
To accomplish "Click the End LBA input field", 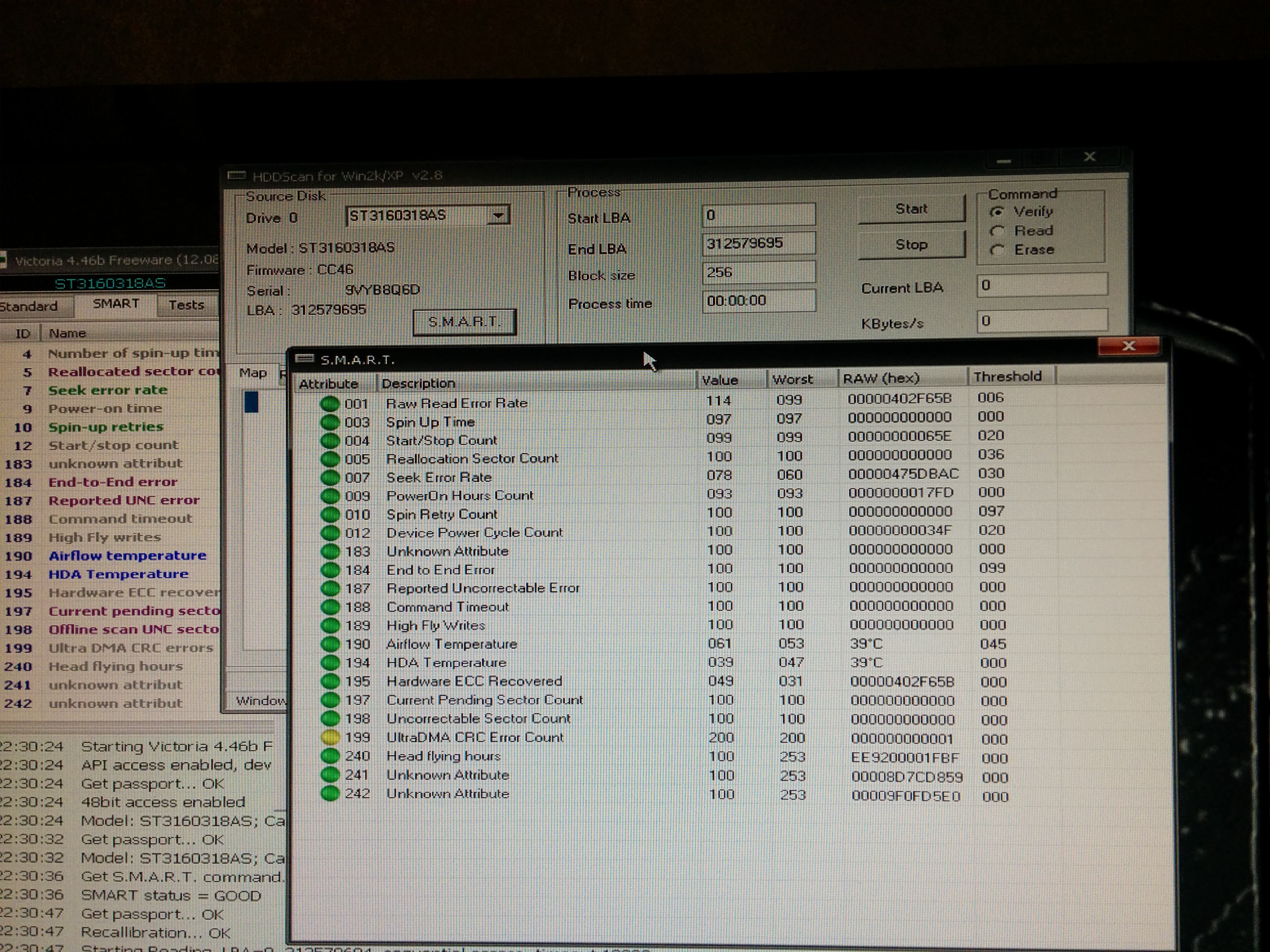I will (x=758, y=243).
